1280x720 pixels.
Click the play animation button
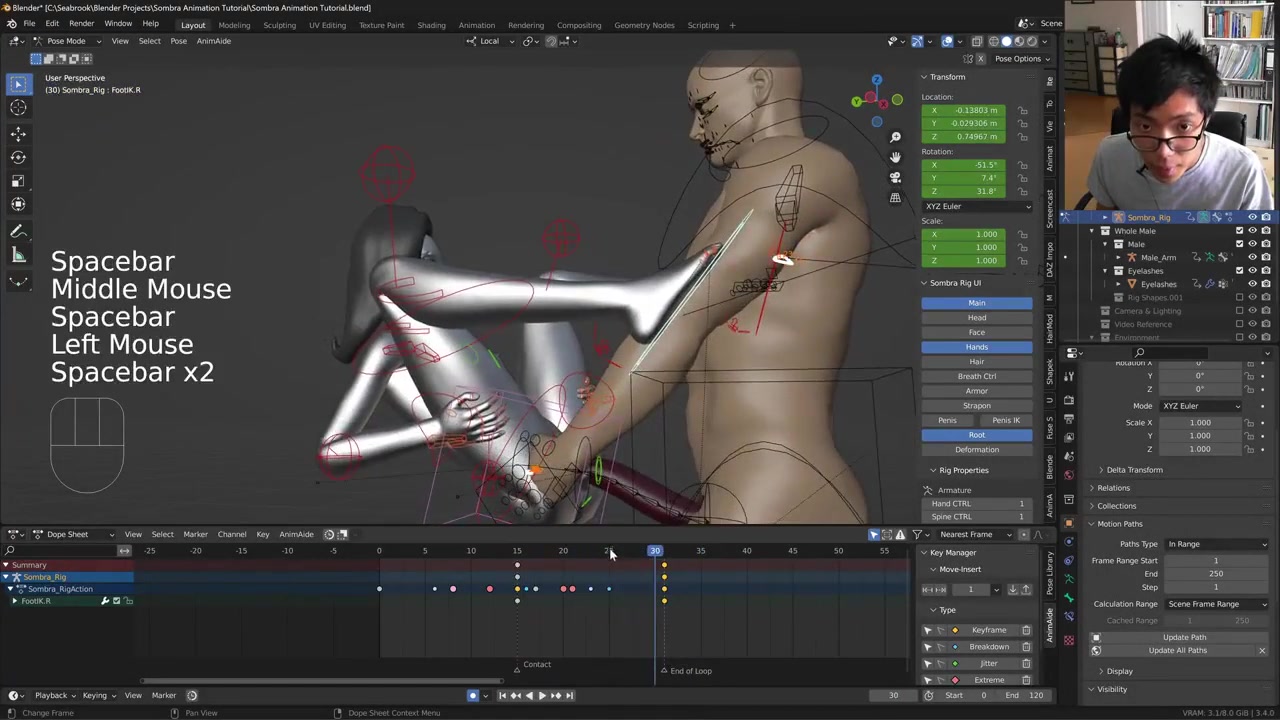[542, 695]
